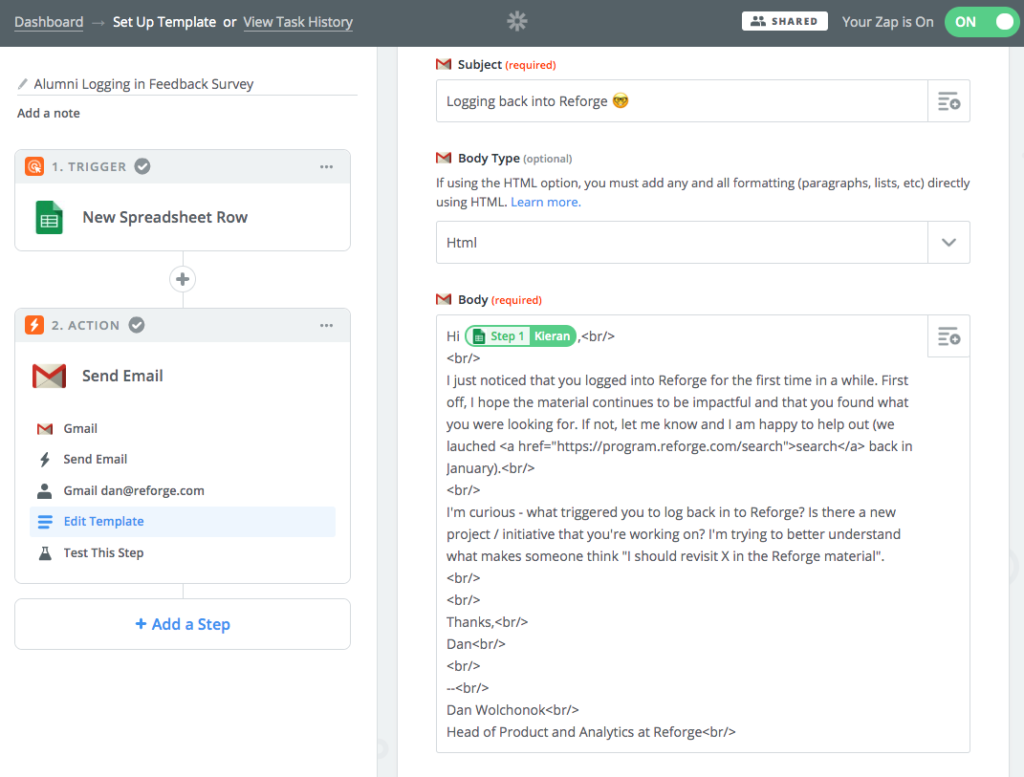
Task: Click the Gmail icon next to Subject label
Action: pos(444,64)
